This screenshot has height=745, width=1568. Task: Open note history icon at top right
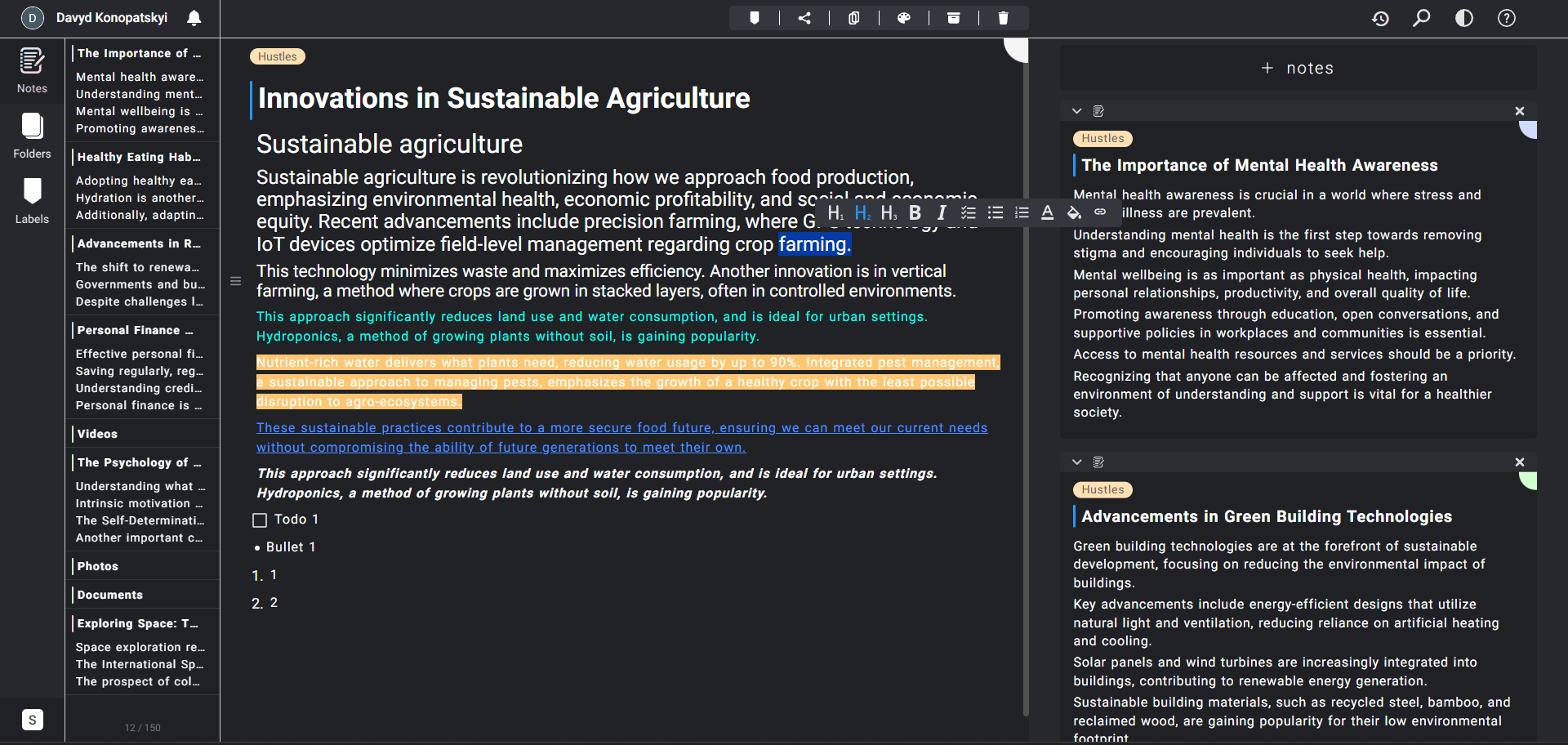[1380, 18]
